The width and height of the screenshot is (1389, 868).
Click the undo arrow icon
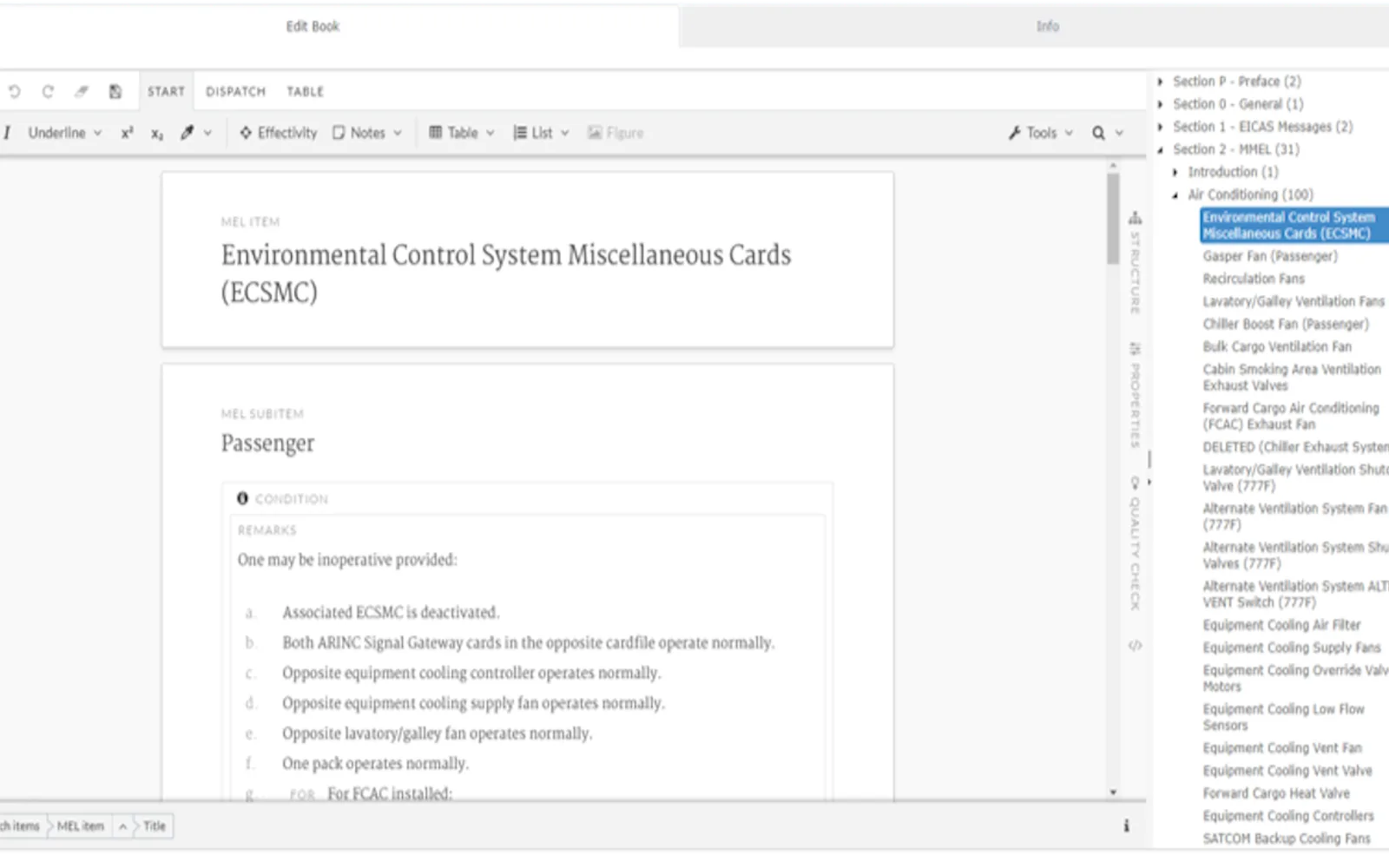(x=15, y=91)
